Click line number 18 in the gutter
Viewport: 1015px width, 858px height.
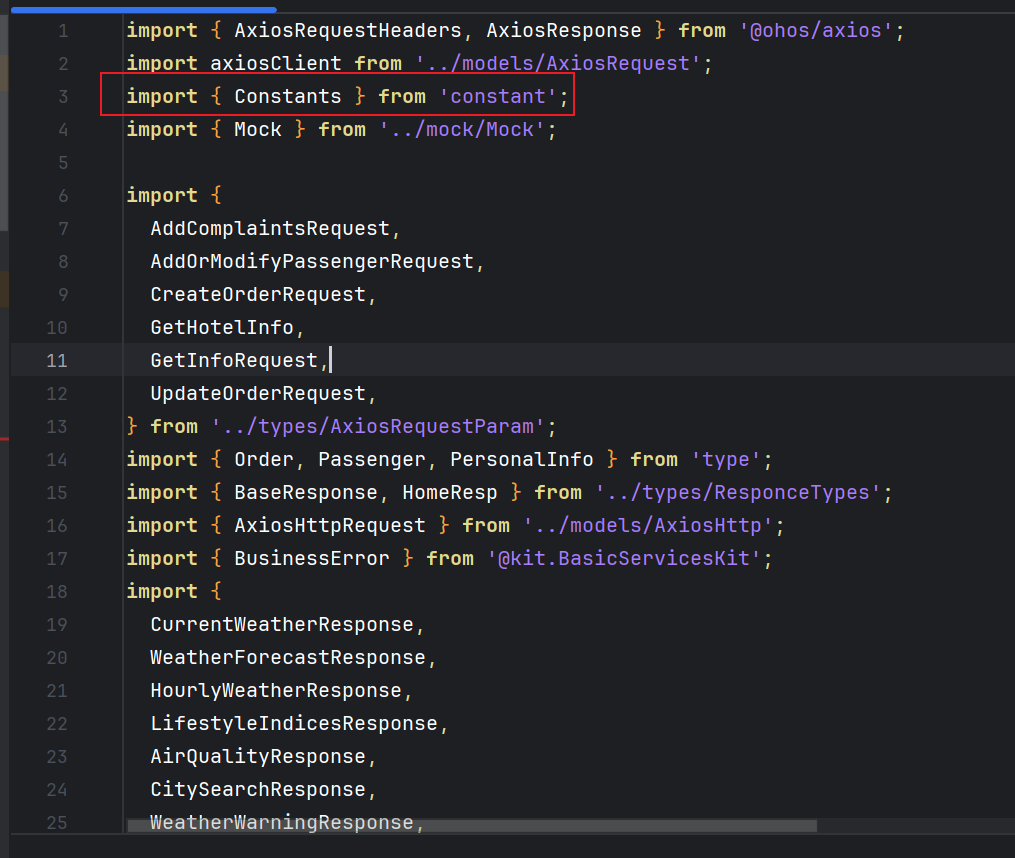click(58, 592)
